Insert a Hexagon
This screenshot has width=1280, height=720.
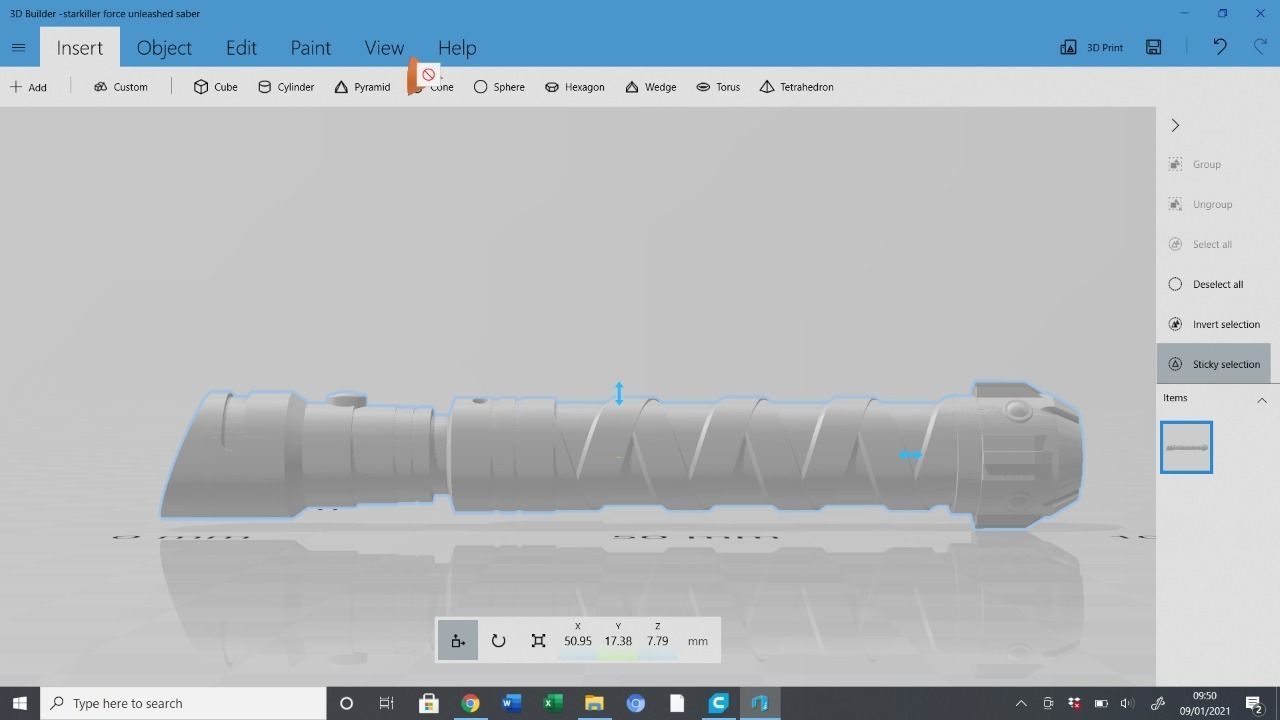(574, 87)
